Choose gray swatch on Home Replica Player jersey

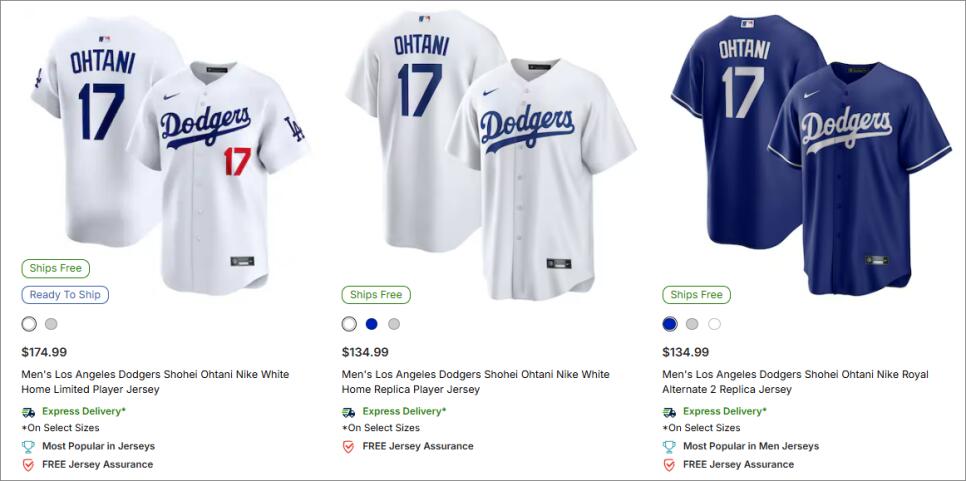pyautogui.click(x=394, y=324)
